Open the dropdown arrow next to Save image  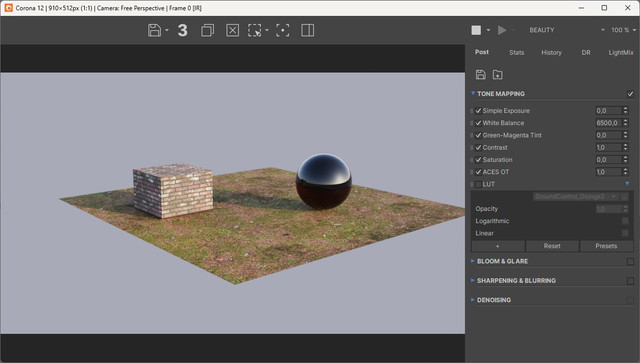(x=167, y=30)
